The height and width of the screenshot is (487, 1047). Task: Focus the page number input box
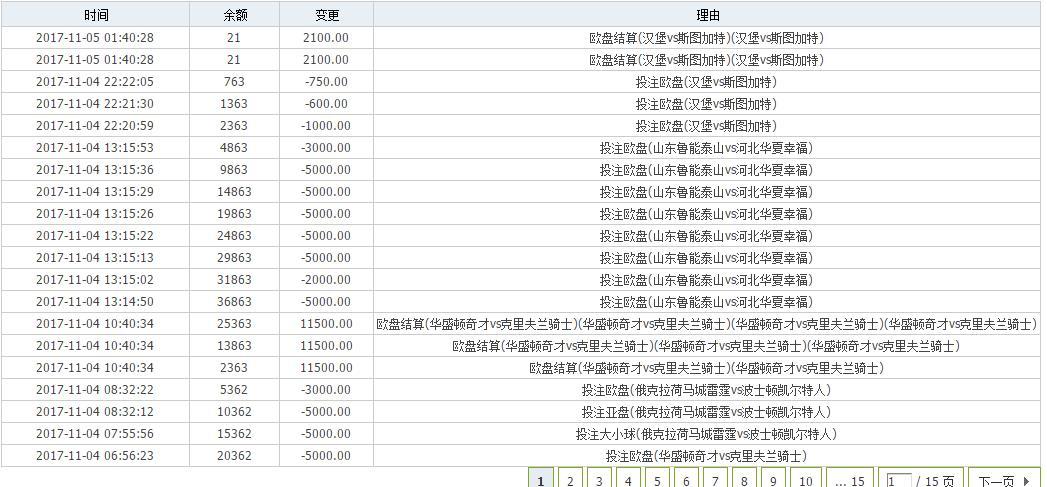(x=899, y=480)
